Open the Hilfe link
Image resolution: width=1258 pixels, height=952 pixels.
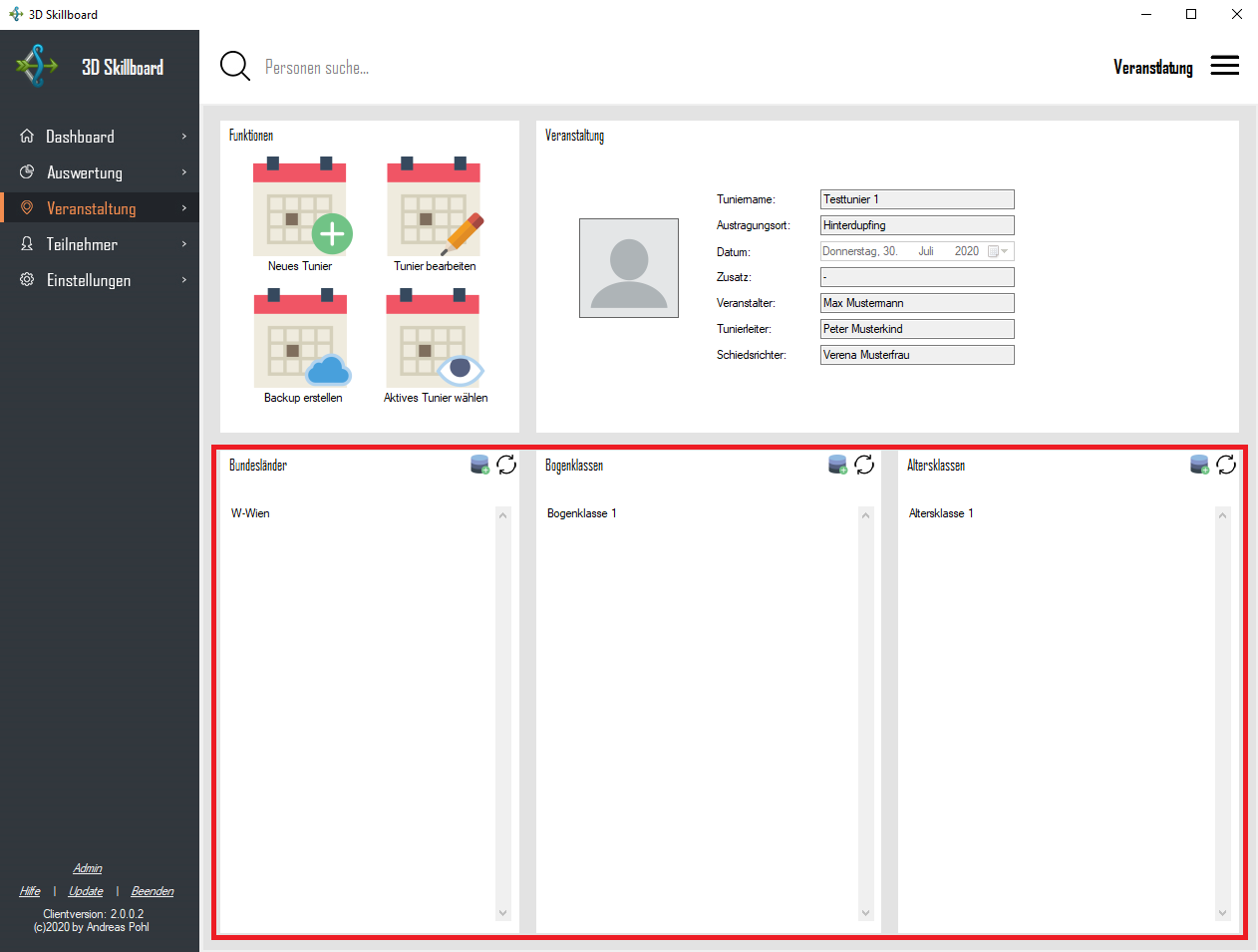[29, 890]
